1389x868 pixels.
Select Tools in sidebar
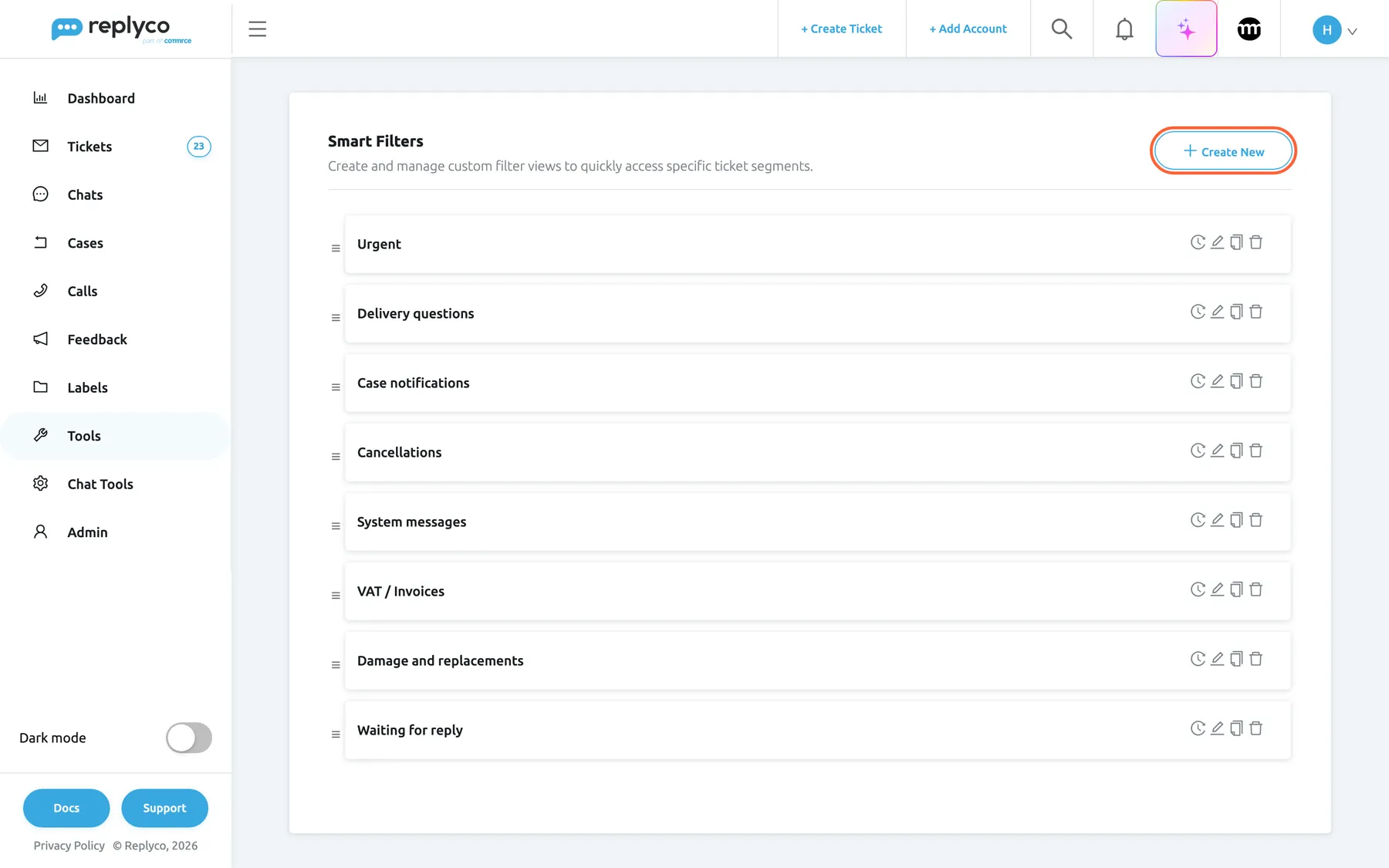point(116,436)
